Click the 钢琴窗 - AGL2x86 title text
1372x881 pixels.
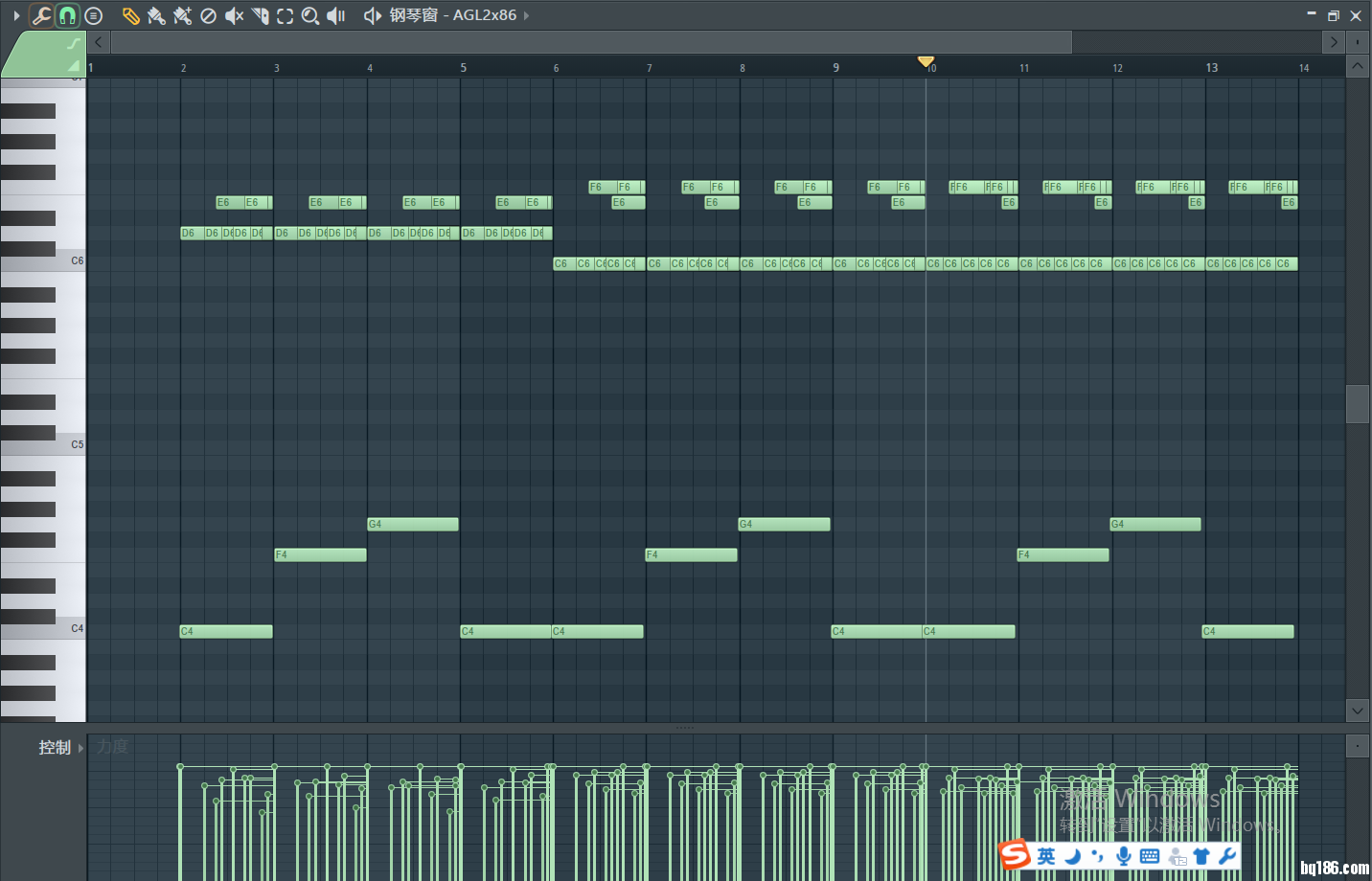pos(453,15)
